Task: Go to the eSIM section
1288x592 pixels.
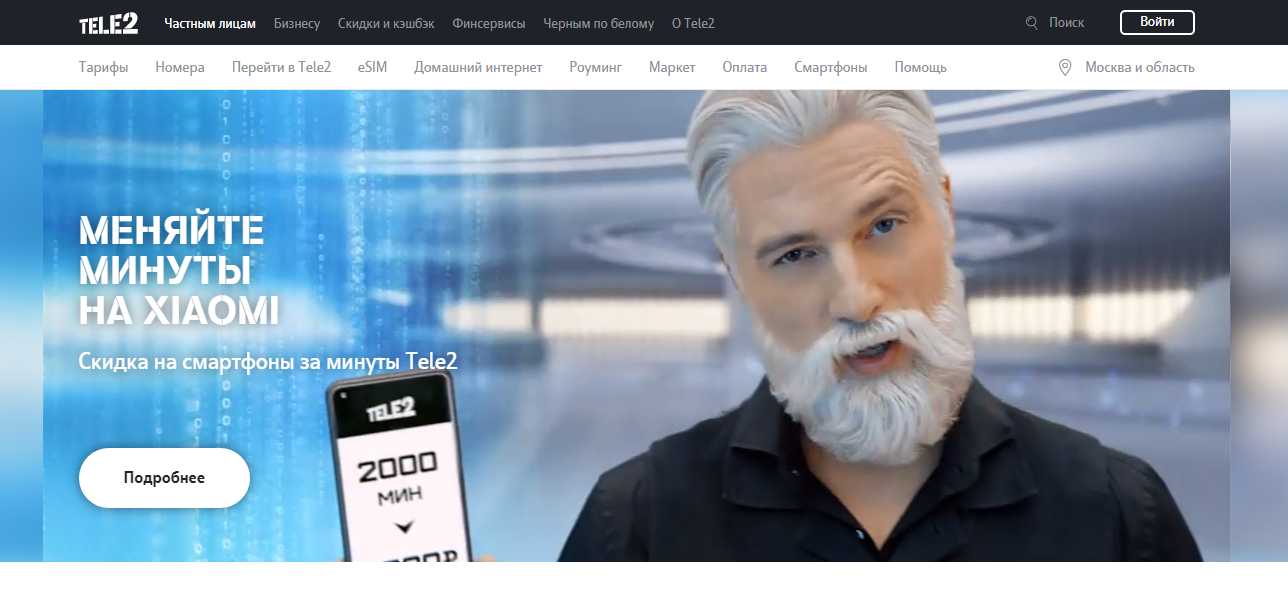Action: (x=372, y=68)
